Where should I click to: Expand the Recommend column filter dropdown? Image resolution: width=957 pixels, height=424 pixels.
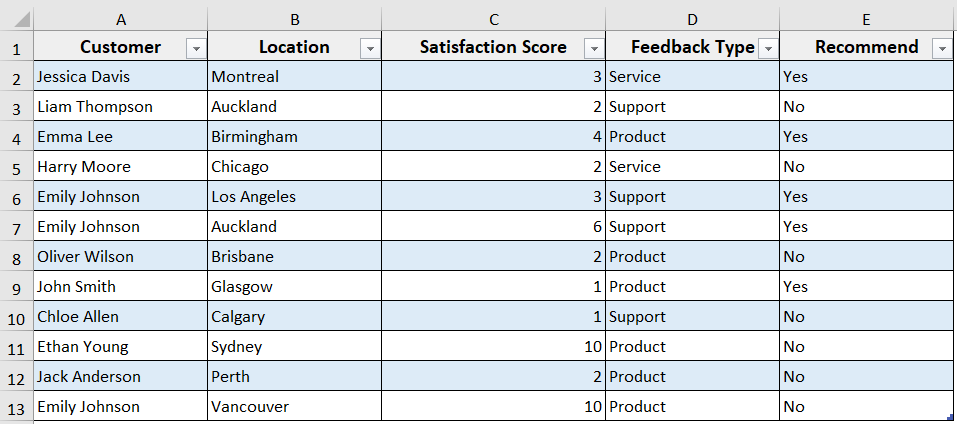(941, 48)
